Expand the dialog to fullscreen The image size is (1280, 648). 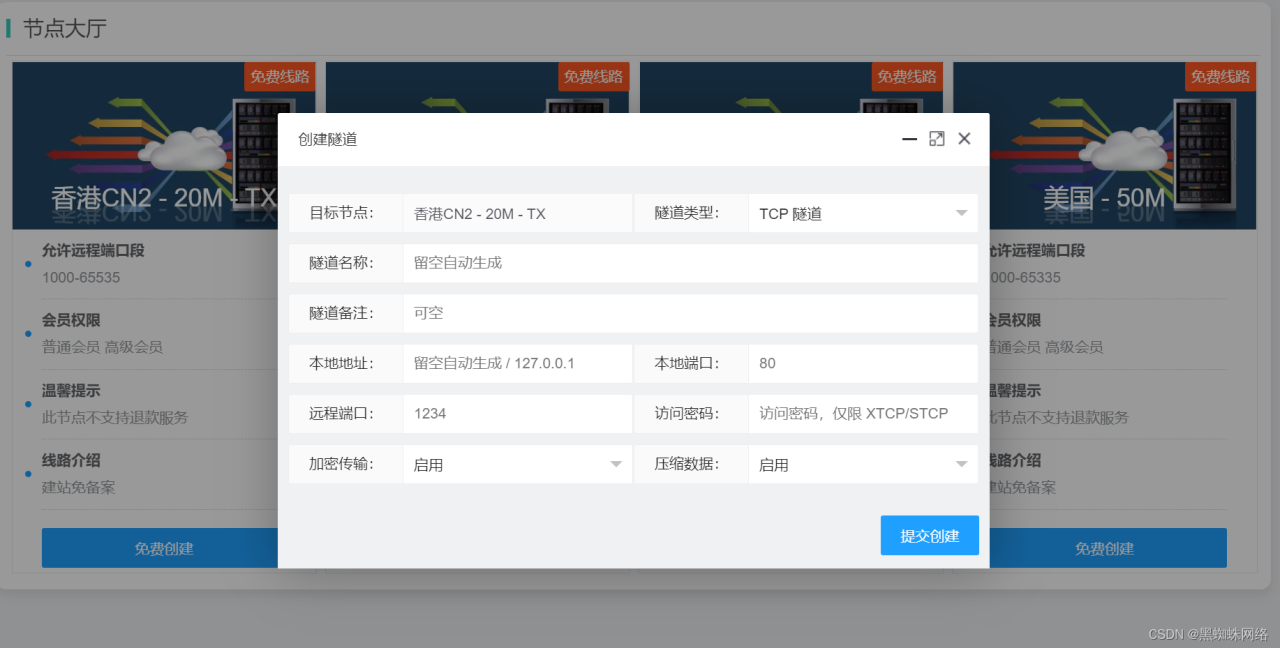coord(936,138)
